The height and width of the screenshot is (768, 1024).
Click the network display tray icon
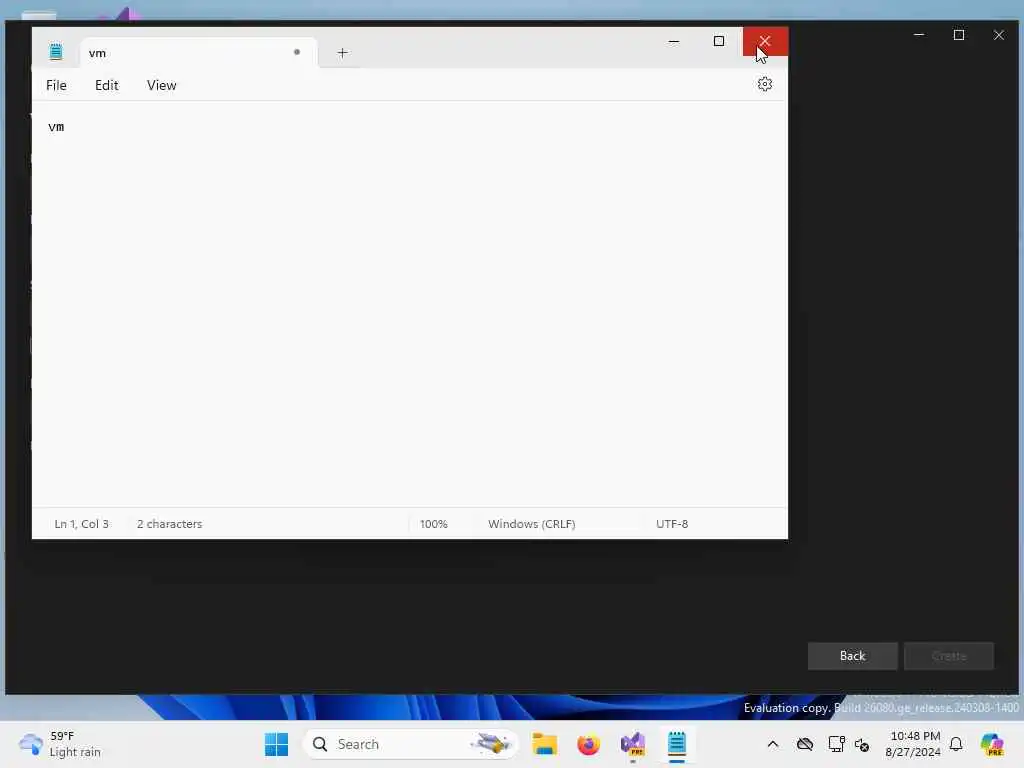(x=836, y=744)
